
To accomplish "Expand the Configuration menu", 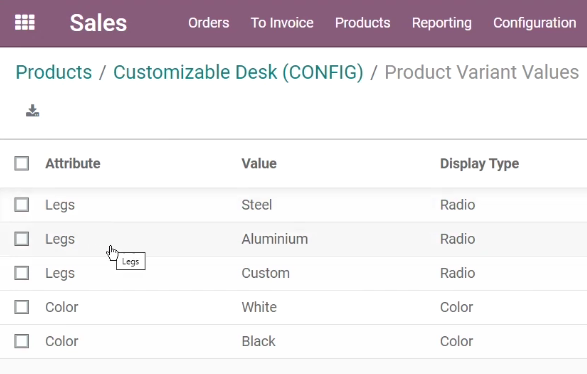I will 535,23.
